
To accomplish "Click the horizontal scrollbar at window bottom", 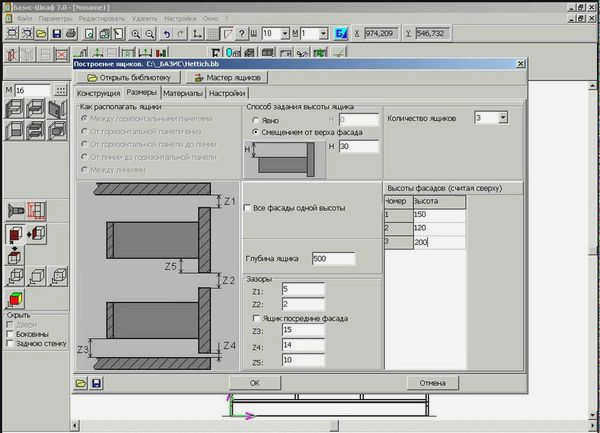I will pos(332,425).
